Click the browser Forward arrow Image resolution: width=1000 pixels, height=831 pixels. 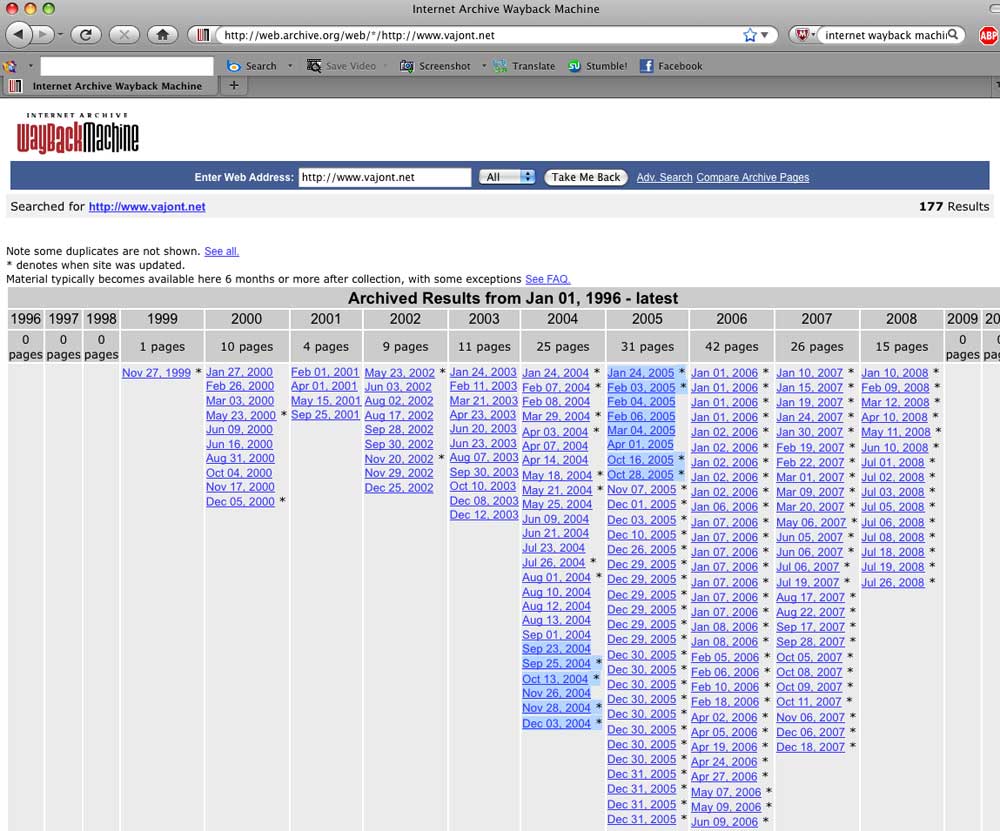coord(42,34)
